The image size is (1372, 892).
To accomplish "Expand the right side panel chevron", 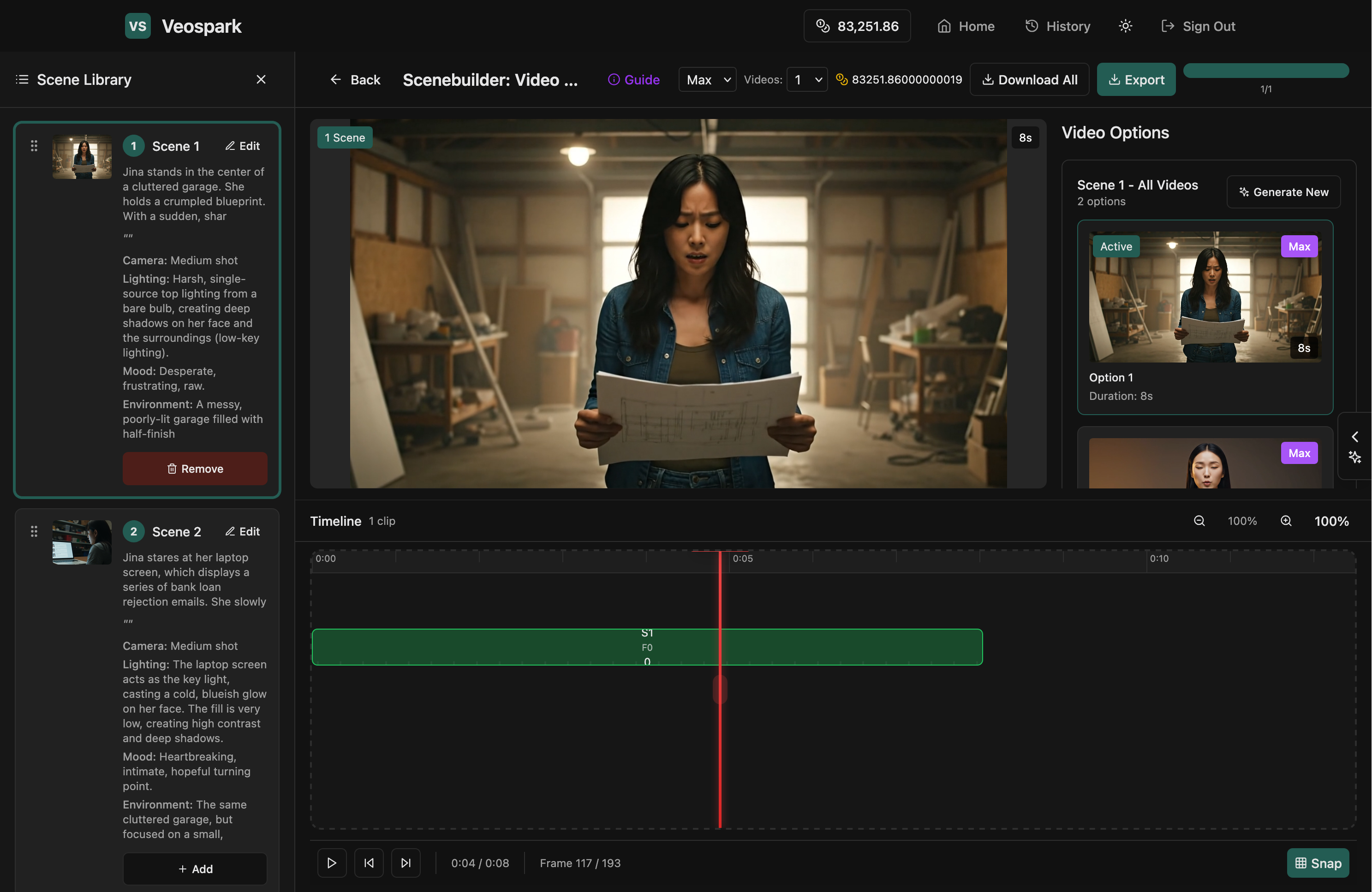I will click(x=1355, y=436).
